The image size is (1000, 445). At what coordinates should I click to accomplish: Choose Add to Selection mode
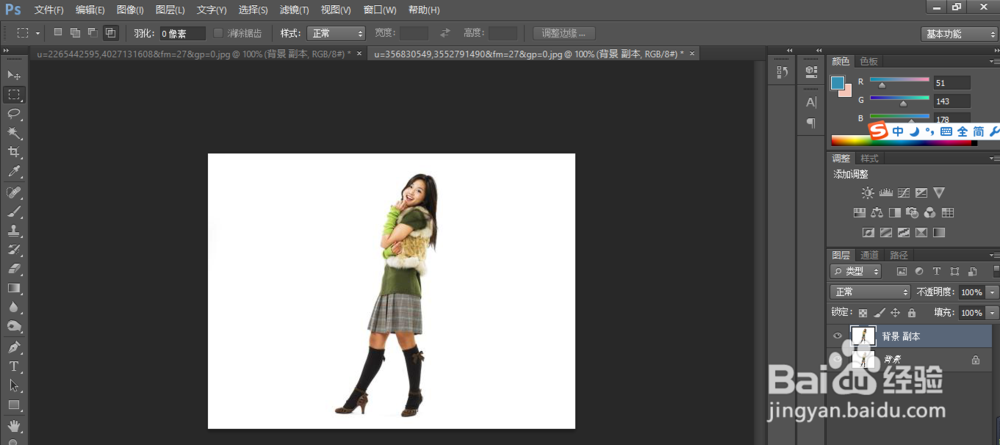click(x=75, y=33)
